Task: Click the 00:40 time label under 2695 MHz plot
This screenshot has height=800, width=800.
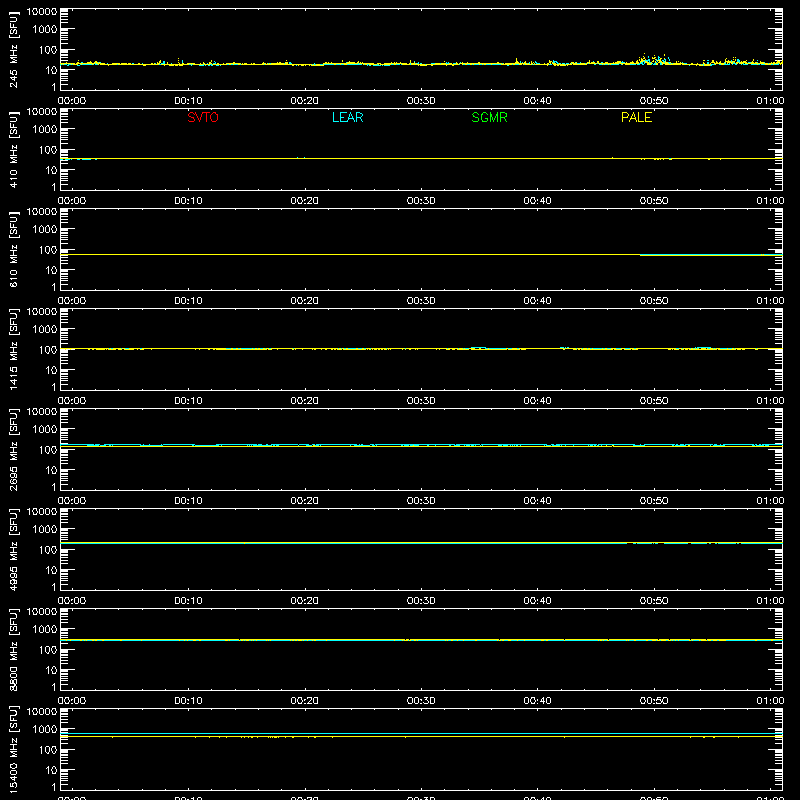Action: 537,501
